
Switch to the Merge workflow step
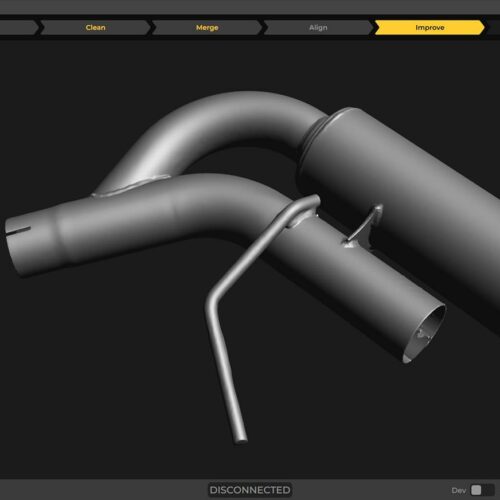(207, 28)
